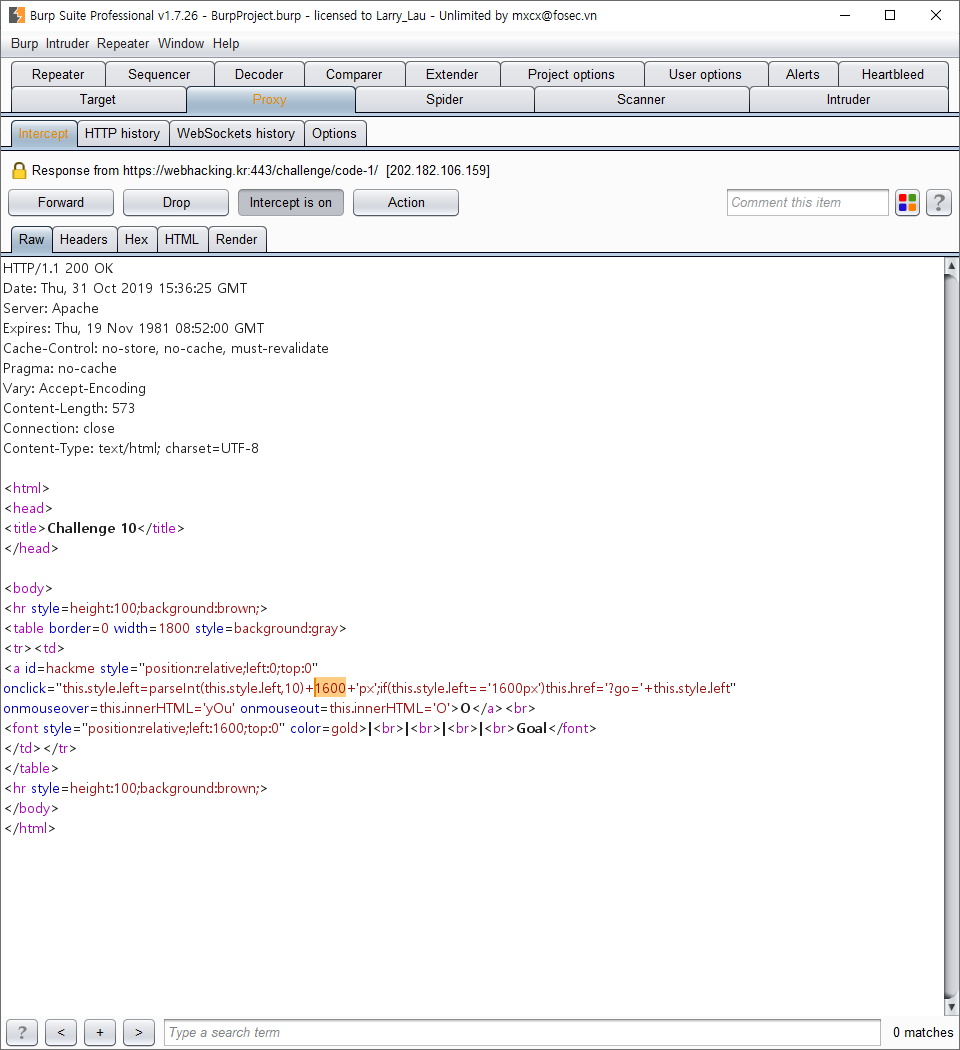The image size is (960, 1050).
Task: Click the search help question mark button
Action: [x=21, y=1032]
